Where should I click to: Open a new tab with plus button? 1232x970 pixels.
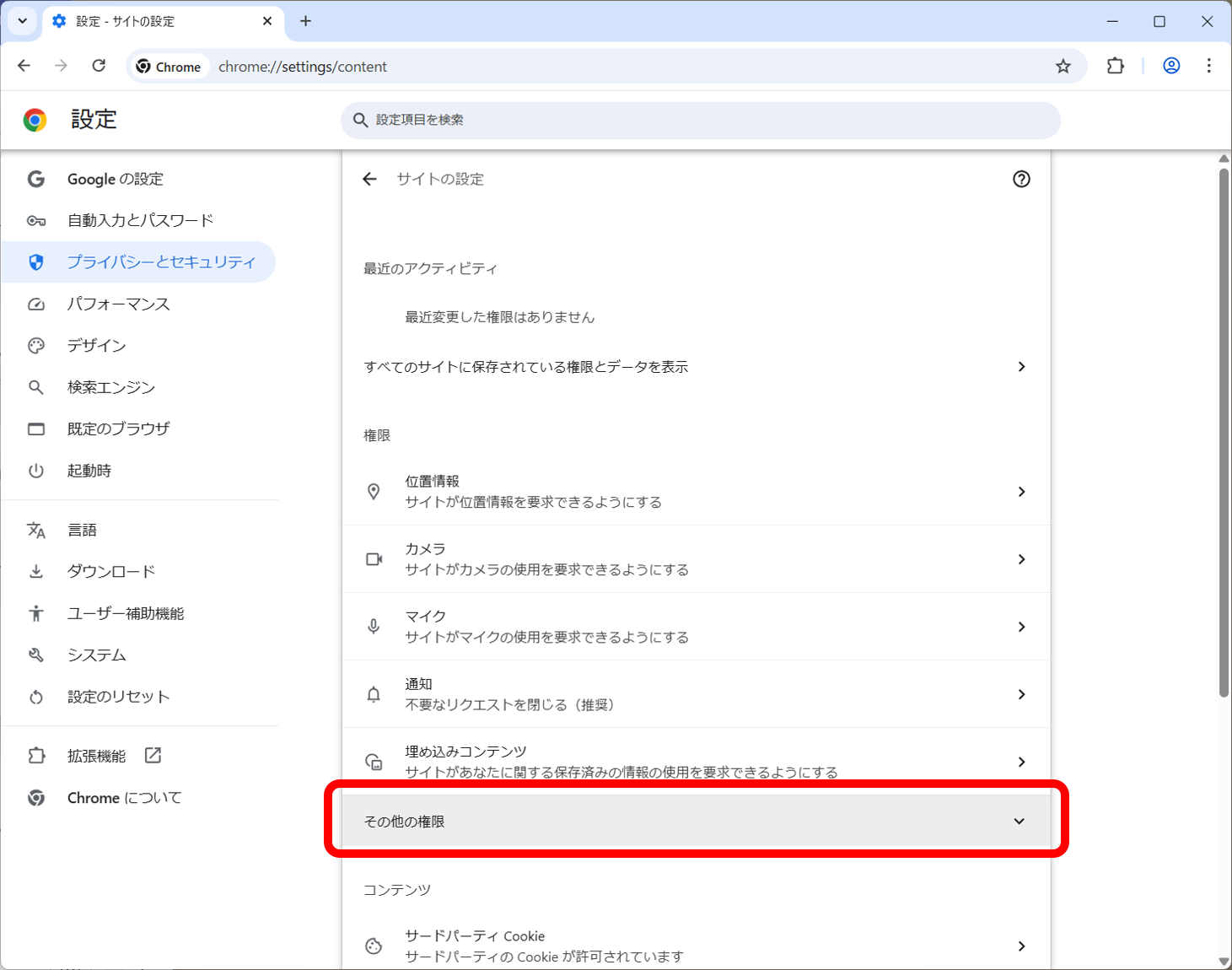coord(305,21)
